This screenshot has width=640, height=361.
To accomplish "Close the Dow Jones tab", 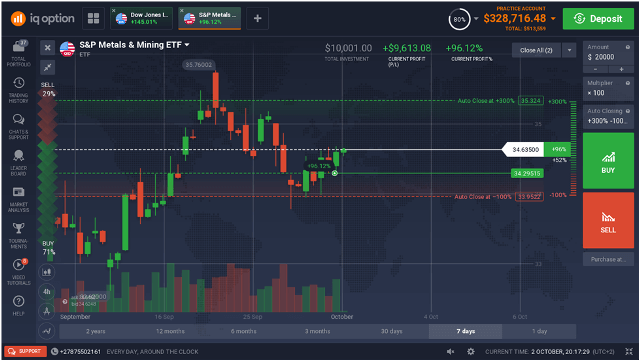I will (113, 11).
